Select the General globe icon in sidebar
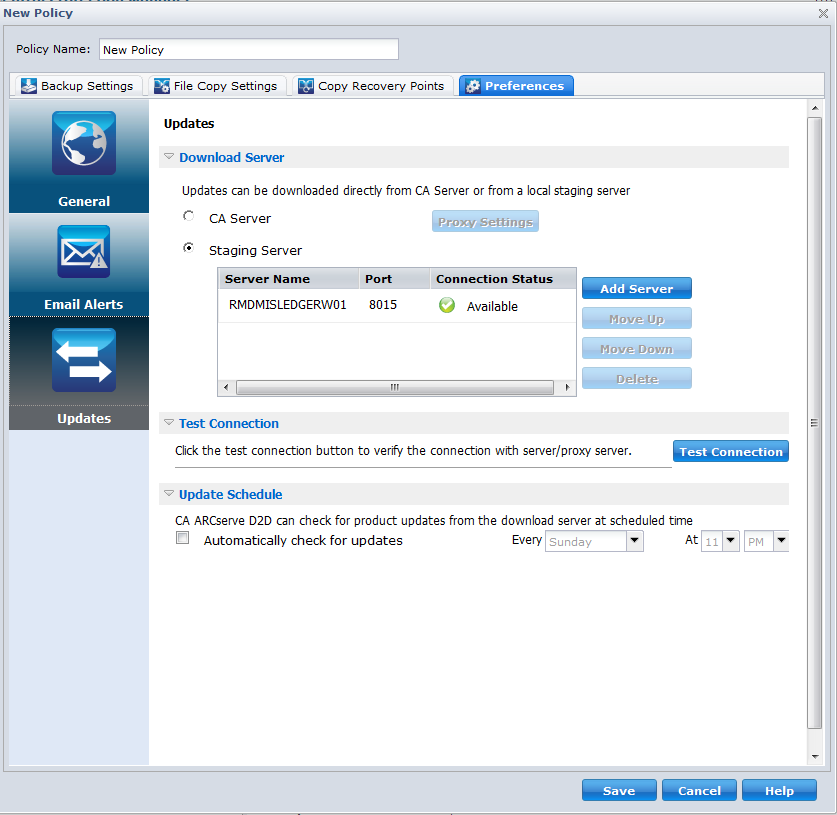 click(83, 142)
